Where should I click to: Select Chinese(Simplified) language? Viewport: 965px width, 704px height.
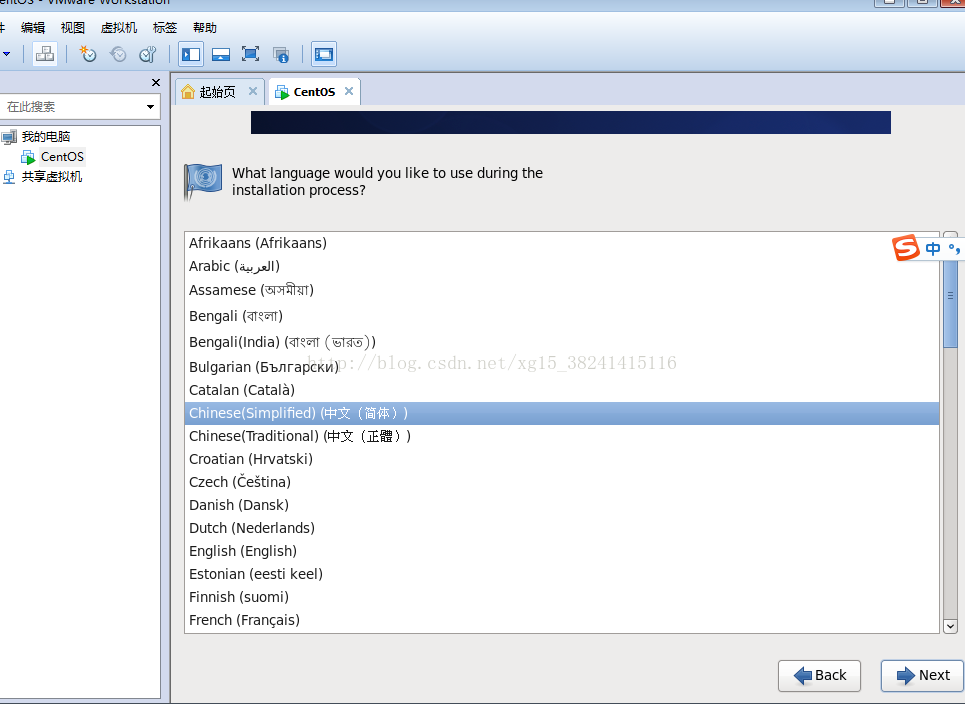(562, 414)
